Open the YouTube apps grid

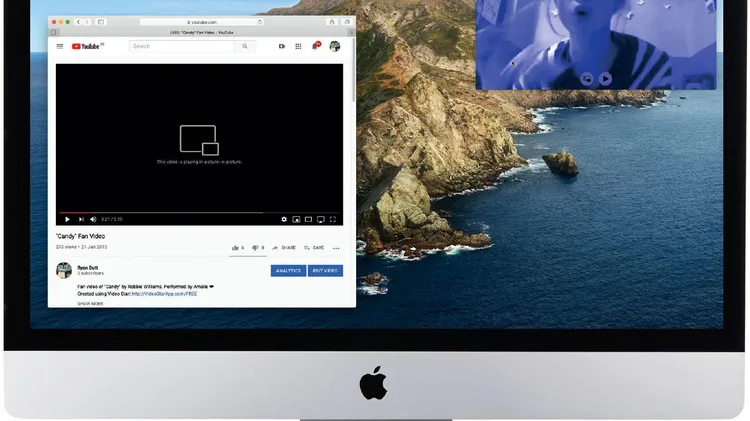click(298, 46)
